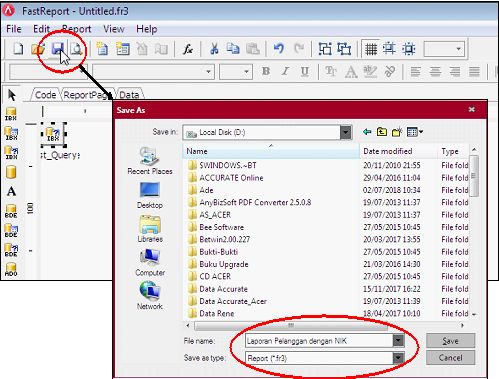Justify text alignment
499x379 pixels.
point(474,71)
